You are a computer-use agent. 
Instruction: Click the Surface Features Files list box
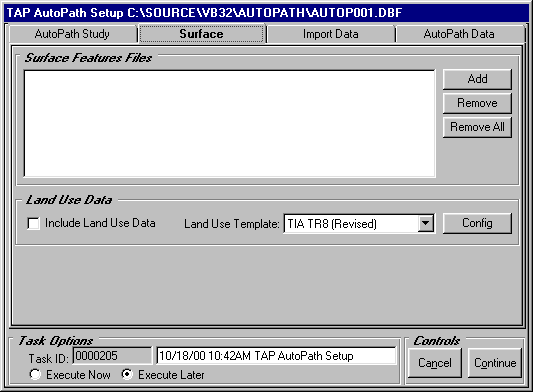230,124
